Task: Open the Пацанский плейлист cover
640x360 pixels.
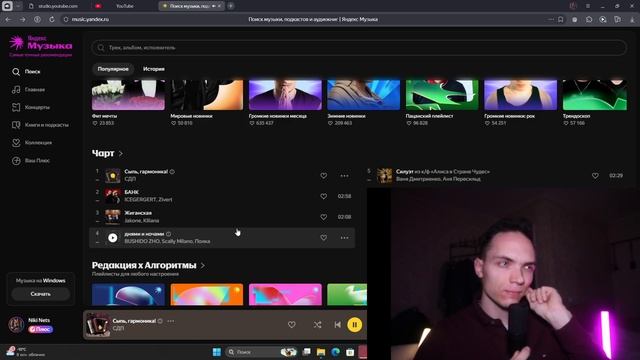Action: (442, 95)
